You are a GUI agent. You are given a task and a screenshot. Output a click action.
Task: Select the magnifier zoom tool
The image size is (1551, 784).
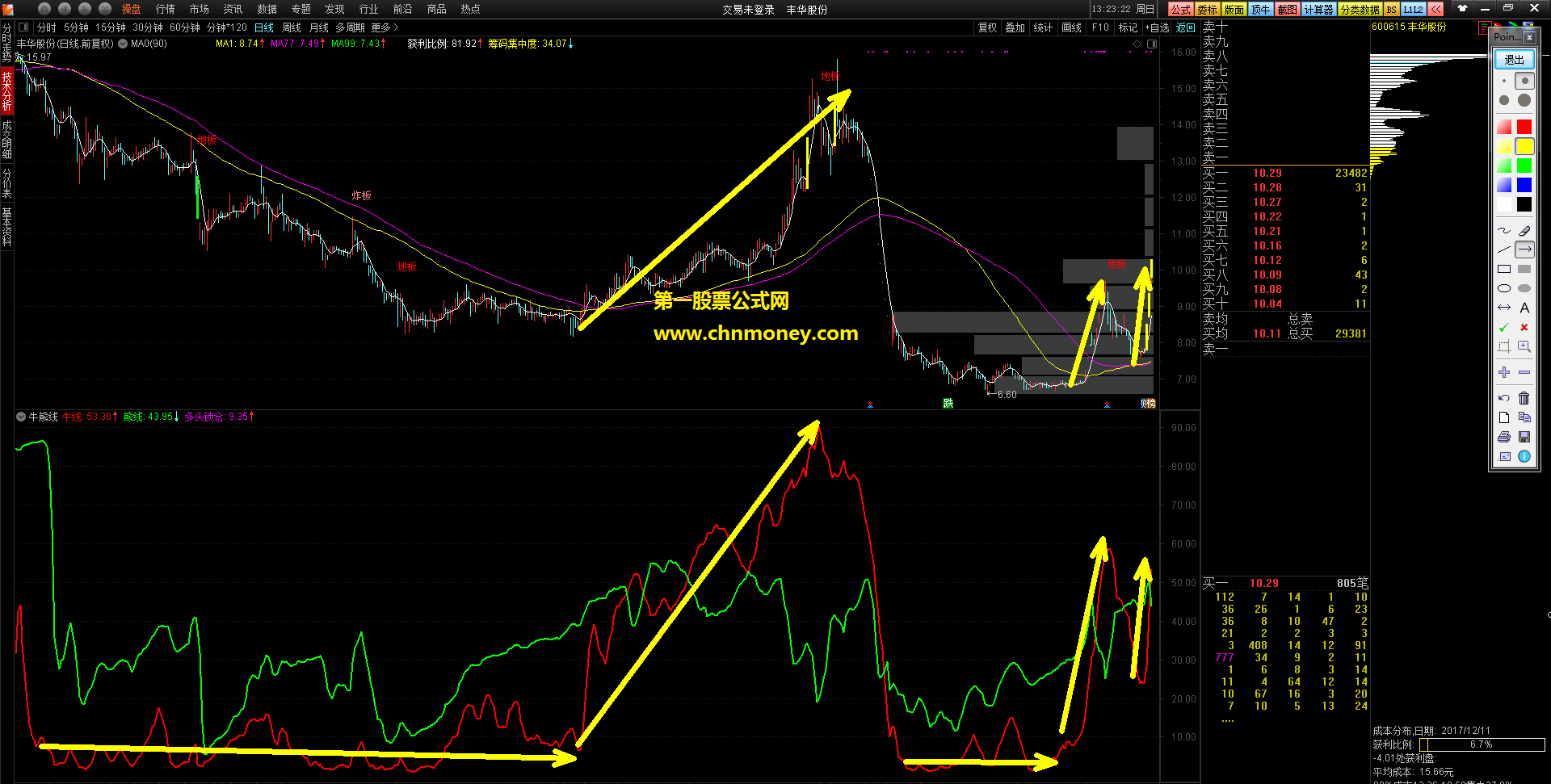tap(1524, 347)
